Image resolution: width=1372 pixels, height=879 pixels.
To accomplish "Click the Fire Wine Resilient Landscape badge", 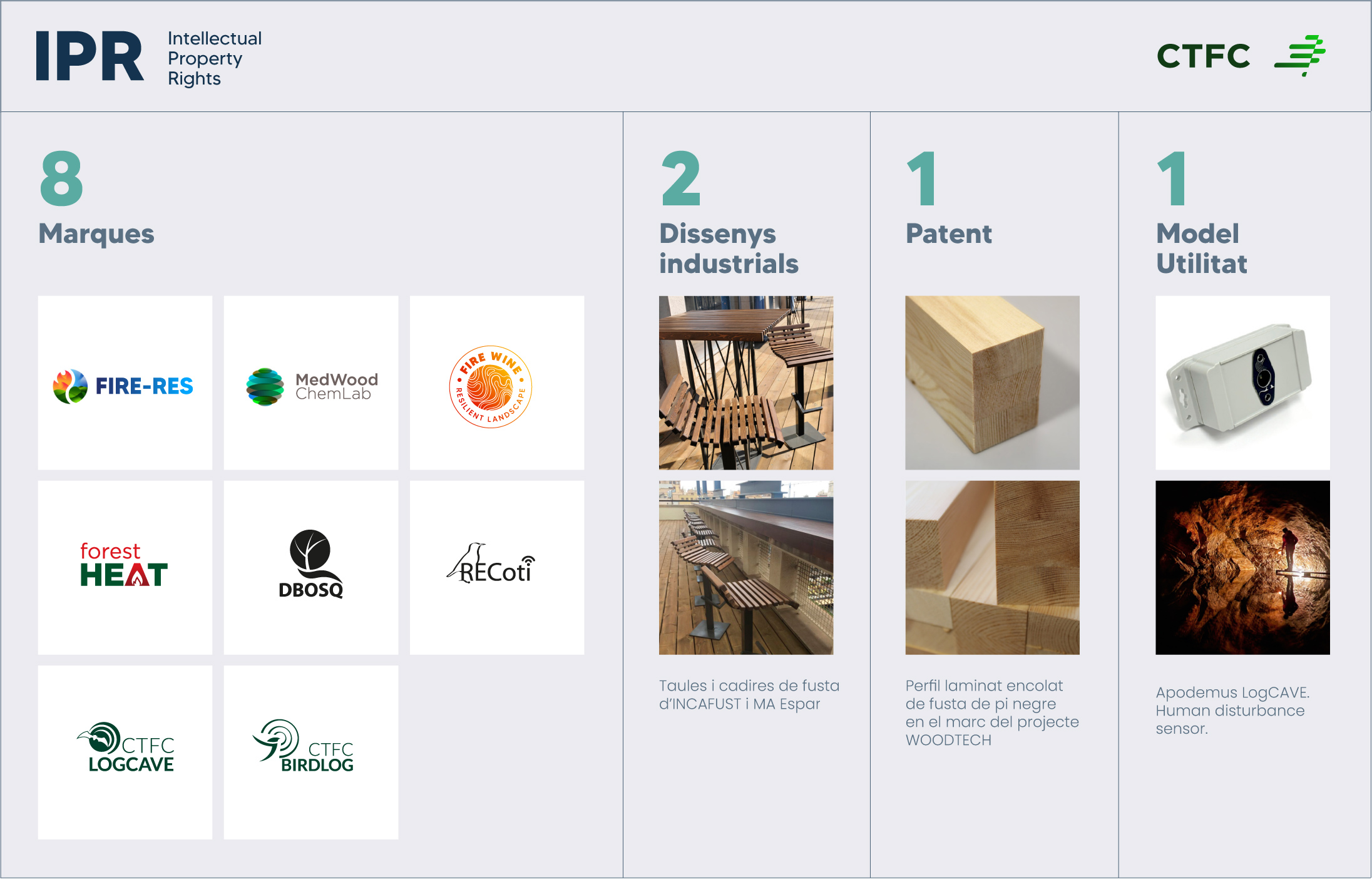I will [491, 386].
